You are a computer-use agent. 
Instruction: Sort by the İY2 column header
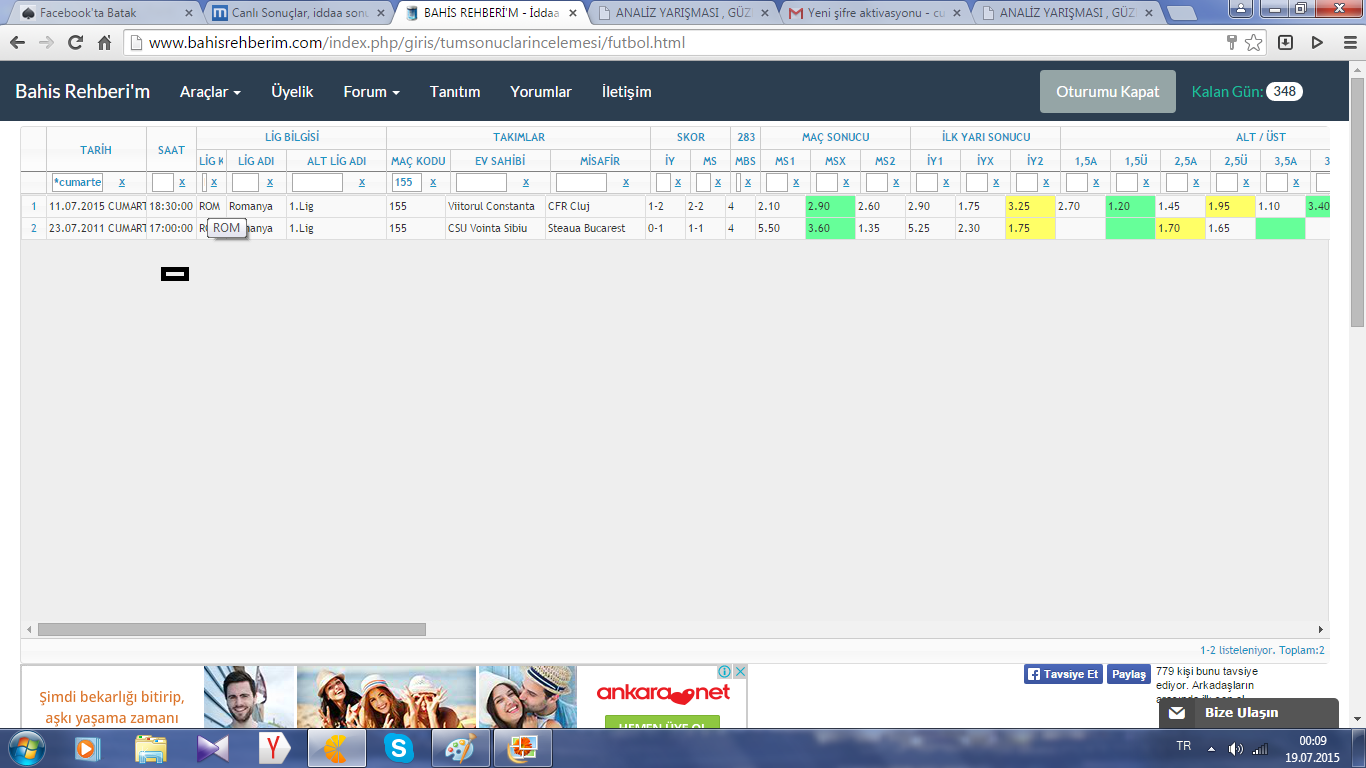coord(1035,161)
